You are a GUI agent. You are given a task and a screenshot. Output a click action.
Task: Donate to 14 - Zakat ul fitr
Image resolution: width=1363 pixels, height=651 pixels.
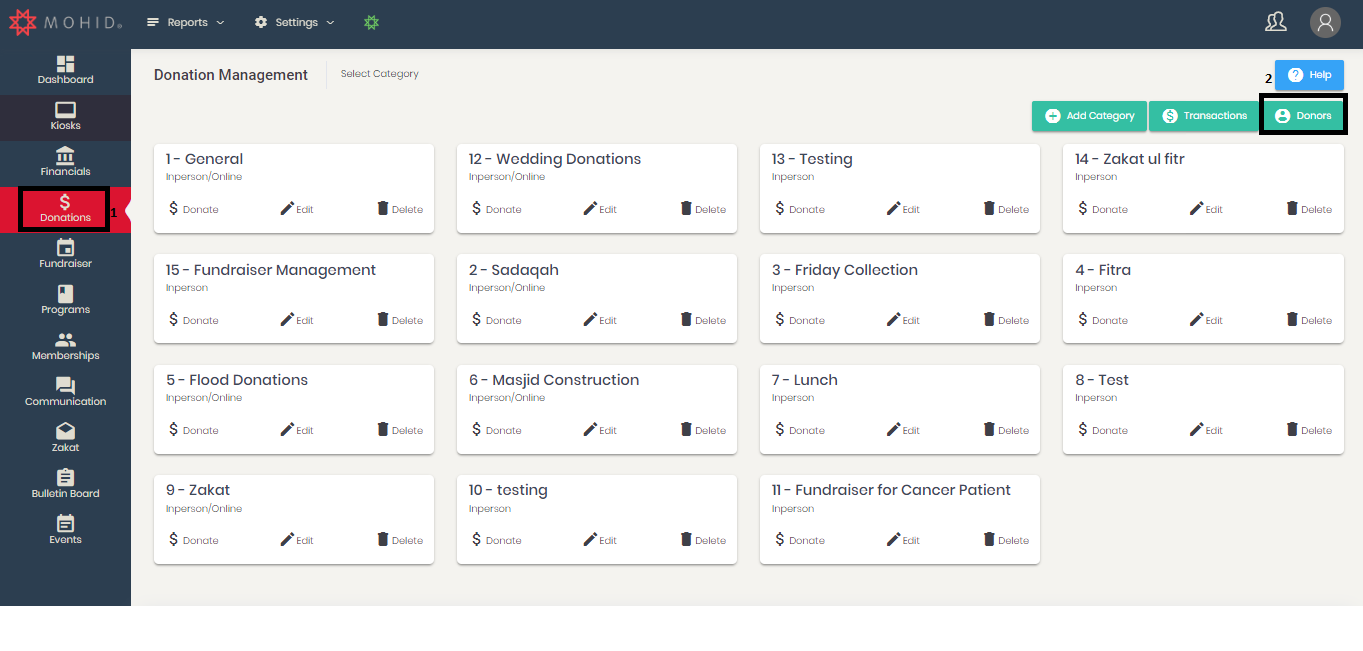coord(1102,209)
